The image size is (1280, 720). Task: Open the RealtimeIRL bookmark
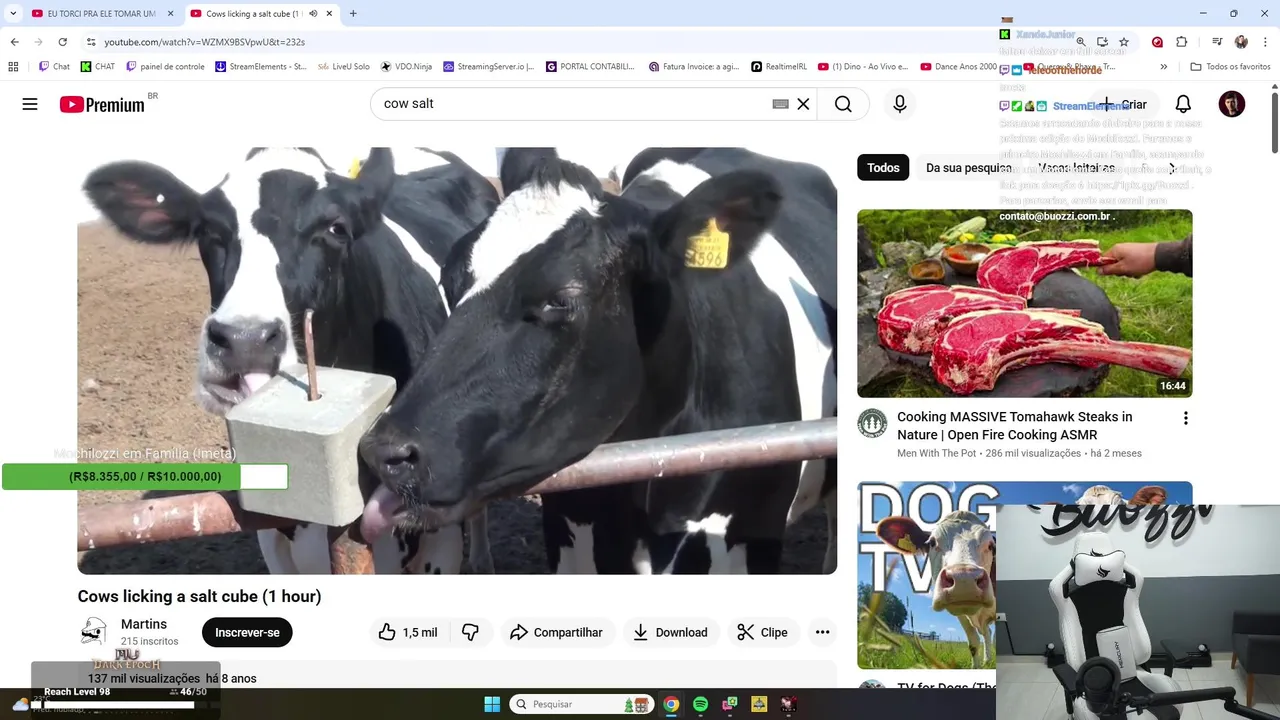779,67
